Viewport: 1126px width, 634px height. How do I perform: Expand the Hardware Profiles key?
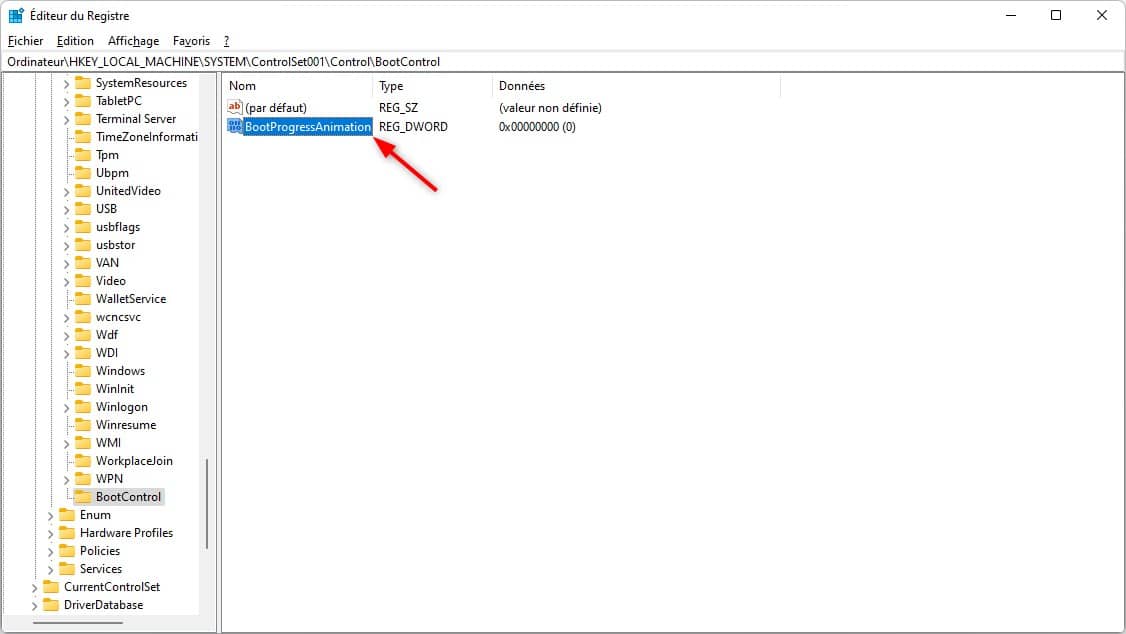point(50,533)
